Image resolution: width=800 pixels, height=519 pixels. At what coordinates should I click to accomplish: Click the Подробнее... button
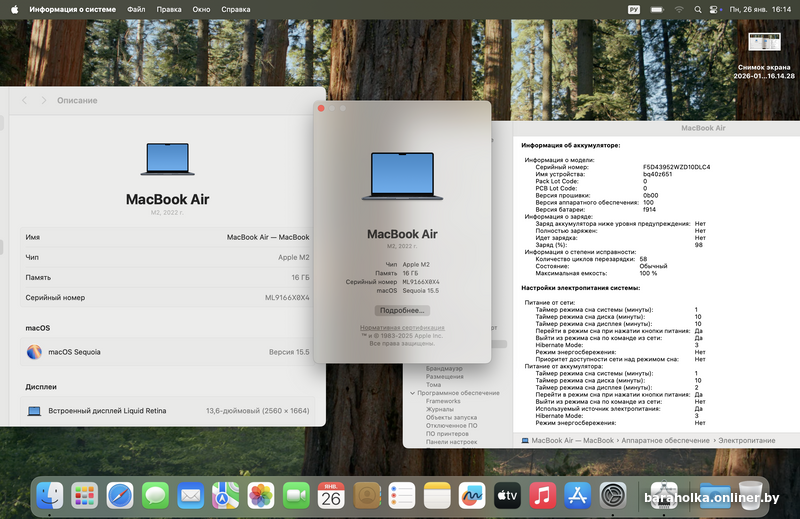coord(402,310)
